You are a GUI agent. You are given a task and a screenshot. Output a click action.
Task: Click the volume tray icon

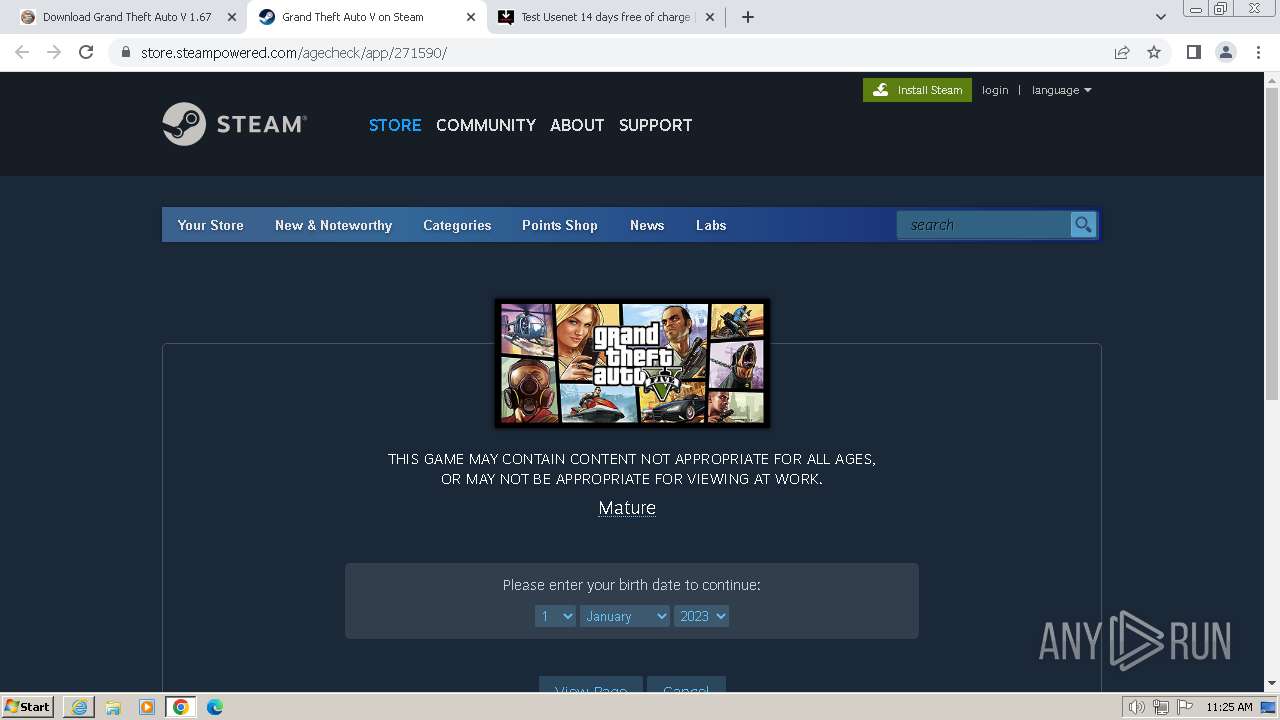click(x=1137, y=707)
